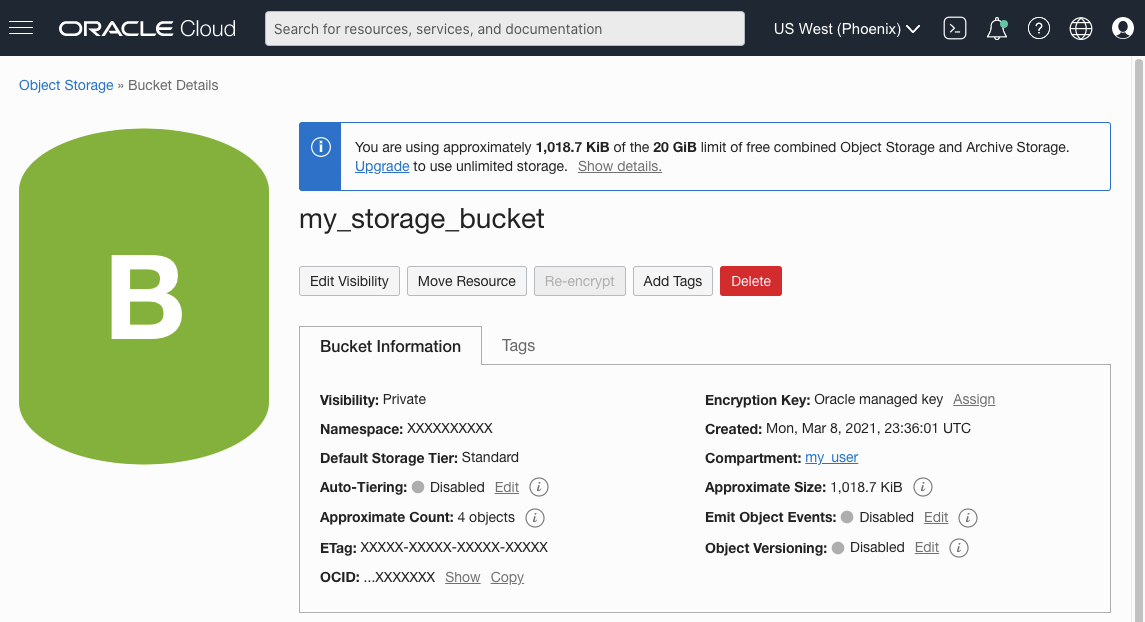This screenshot has width=1145, height=622.
Task: Switch to the Tags tab
Action: (518, 346)
